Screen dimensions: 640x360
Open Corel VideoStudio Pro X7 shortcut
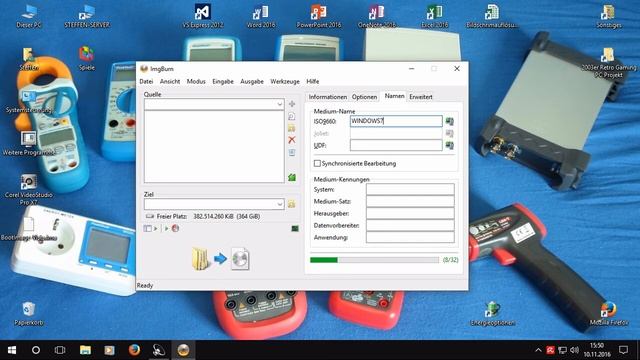29,190
